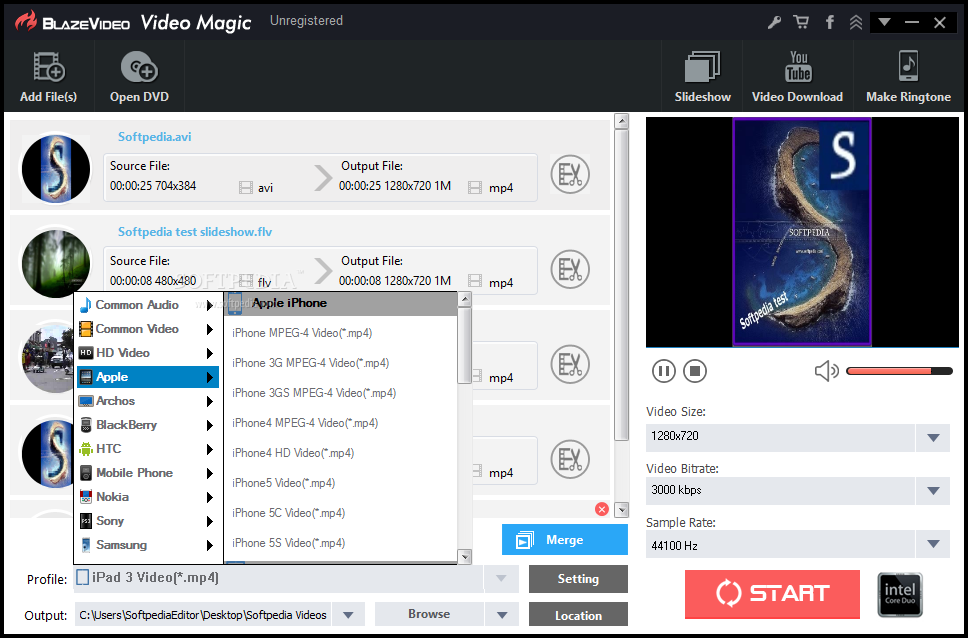Click the Browse button
The width and height of the screenshot is (968, 638).
429,614
